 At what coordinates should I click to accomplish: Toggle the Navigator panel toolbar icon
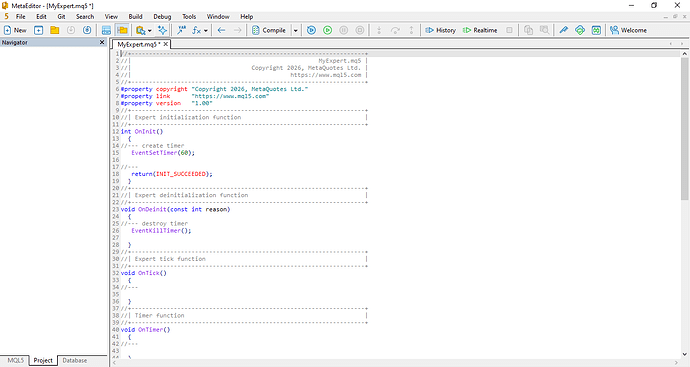coord(122,30)
